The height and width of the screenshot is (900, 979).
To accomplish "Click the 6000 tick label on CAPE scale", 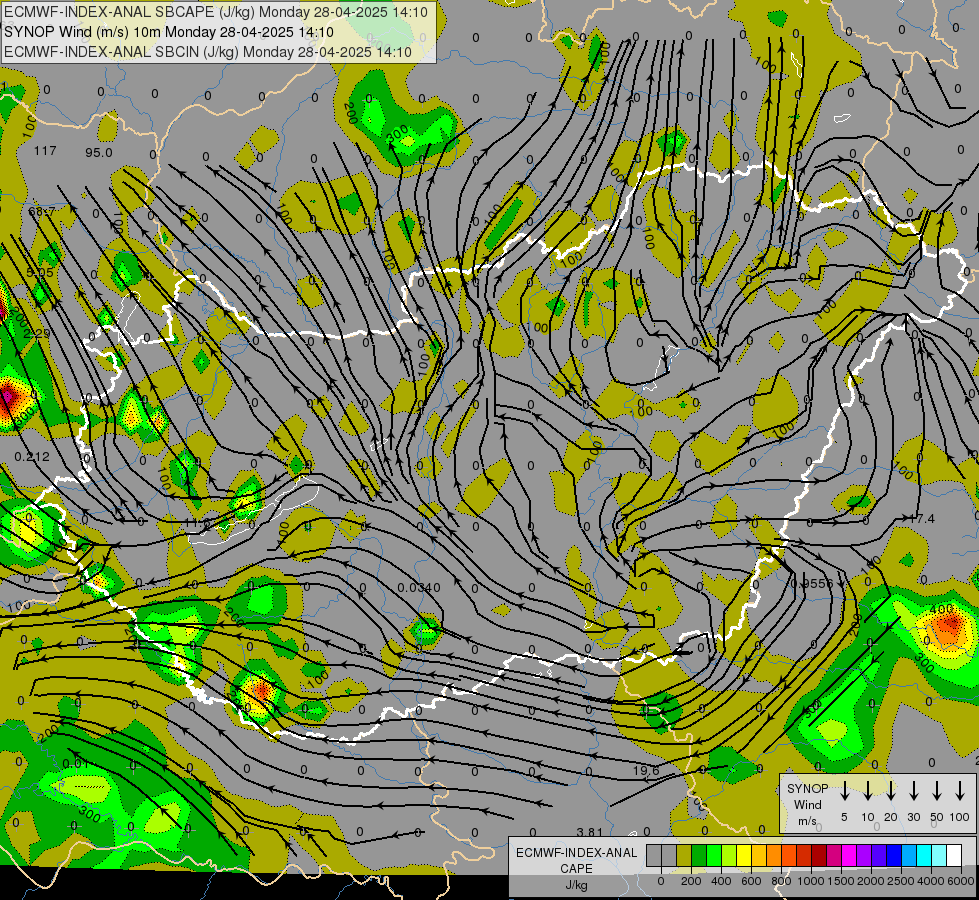I will point(962,881).
